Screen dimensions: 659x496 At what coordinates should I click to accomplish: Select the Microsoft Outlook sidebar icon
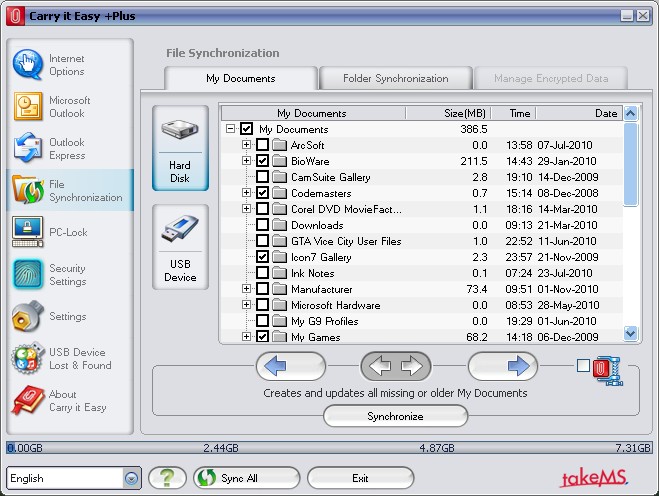point(28,106)
